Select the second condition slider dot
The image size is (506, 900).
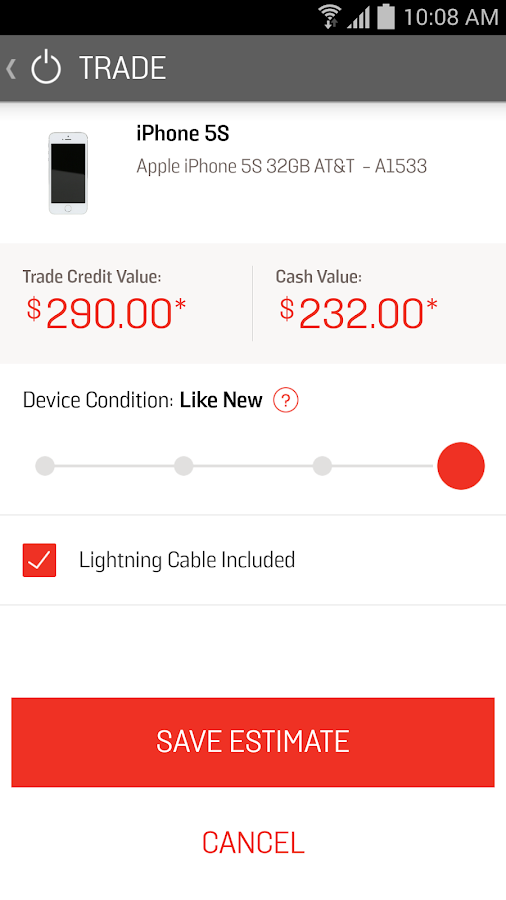click(184, 466)
